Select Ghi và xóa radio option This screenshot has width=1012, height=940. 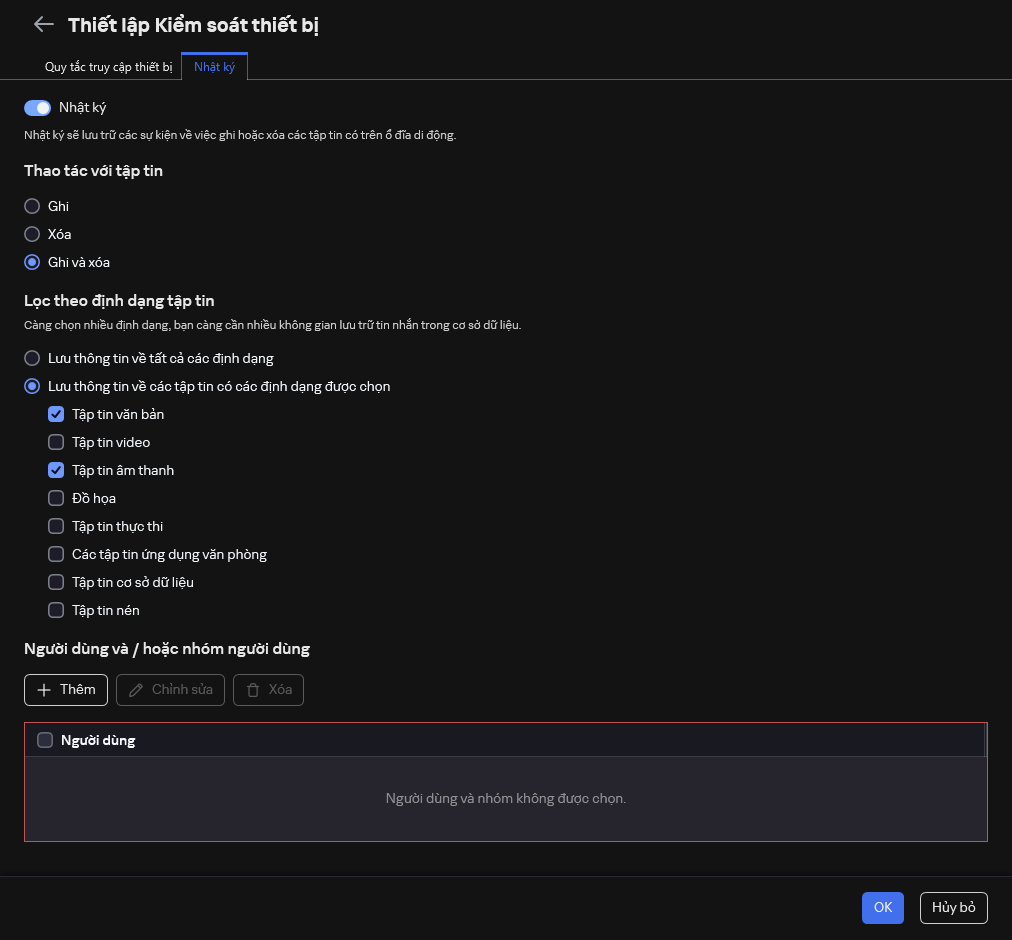pyautogui.click(x=32, y=262)
